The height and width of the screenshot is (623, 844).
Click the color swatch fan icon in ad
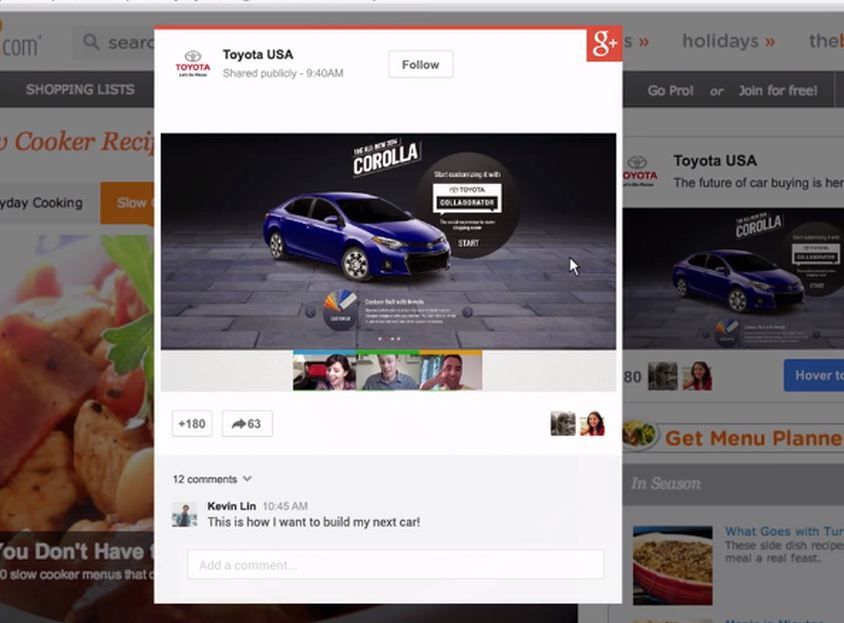[340, 310]
